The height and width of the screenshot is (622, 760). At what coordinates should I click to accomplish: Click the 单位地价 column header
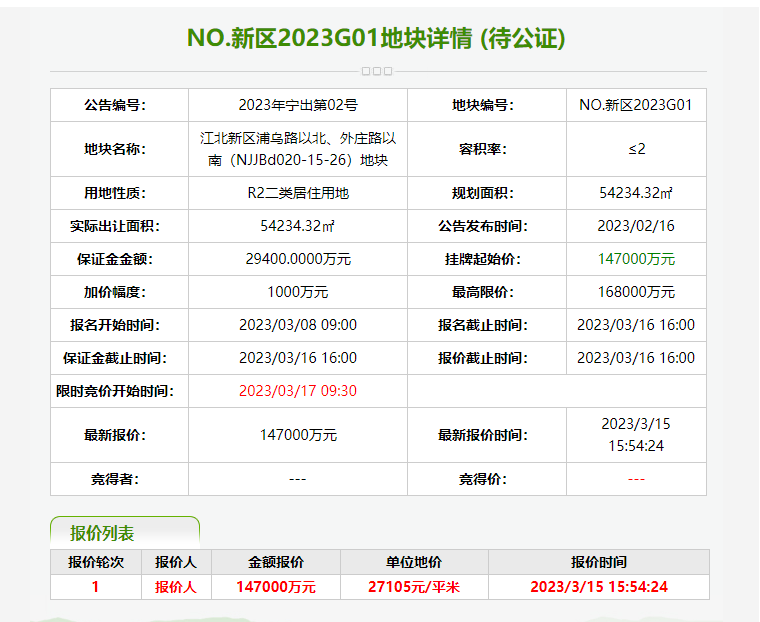click(x=413, y=562)
